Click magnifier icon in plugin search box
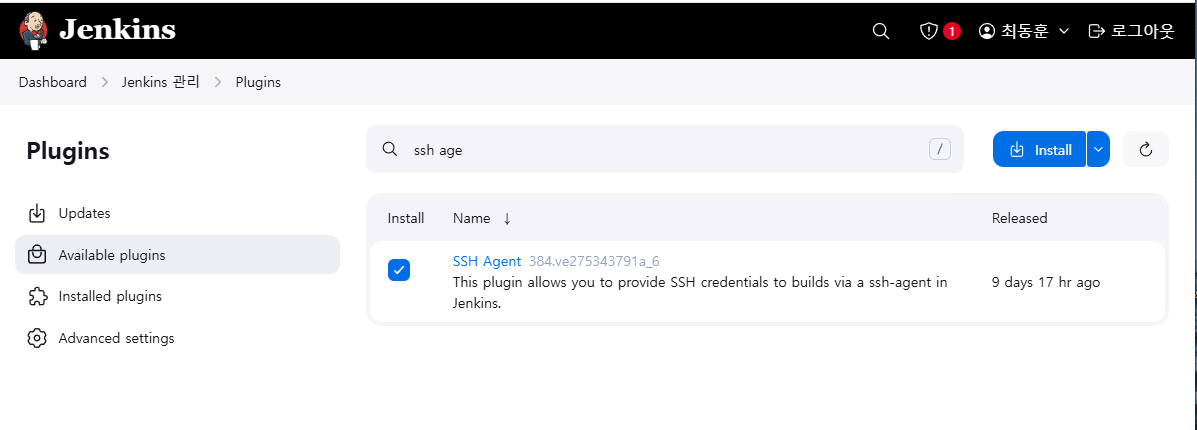Image resolution: width=1197 pixels, height=430 pixels. coord(389,150)
